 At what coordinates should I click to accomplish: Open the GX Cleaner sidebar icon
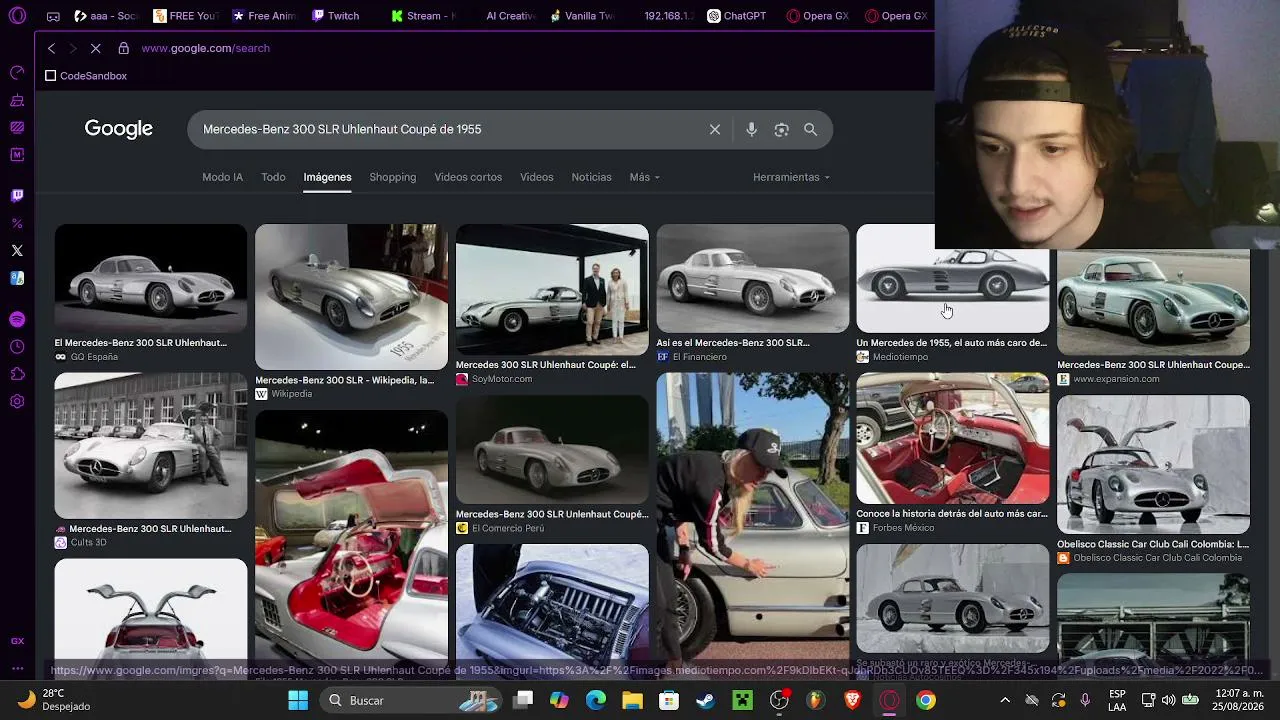coord(17,101)
